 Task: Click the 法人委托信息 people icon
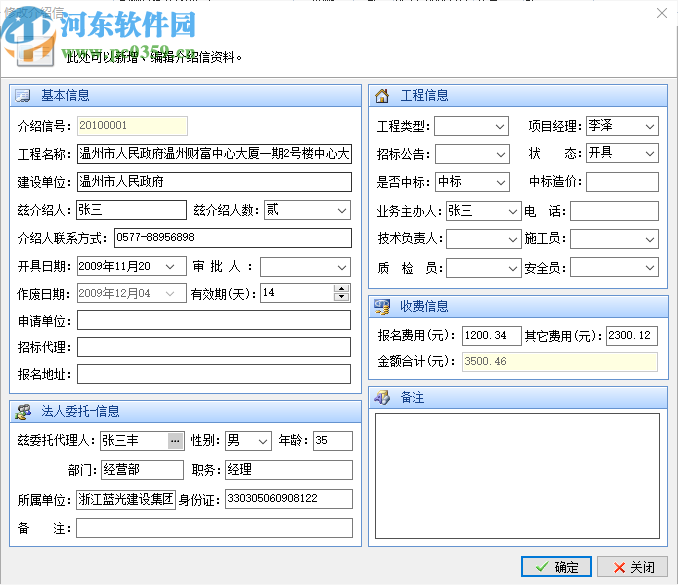coord(23,411)
